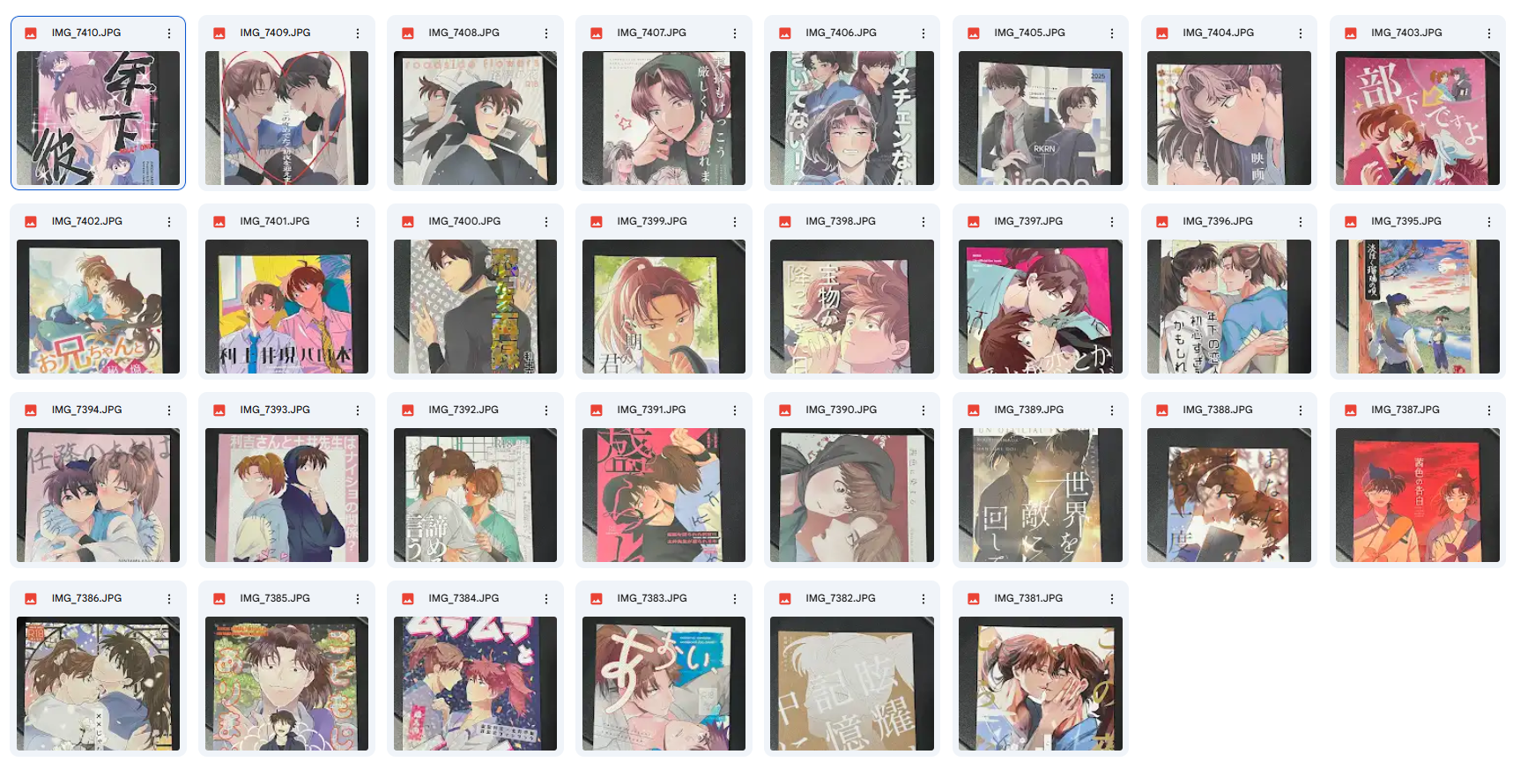Screen dimensions: 1513x784
Task: Click three-dot menu of IMG_7381.JPG
Action: 1112,599
